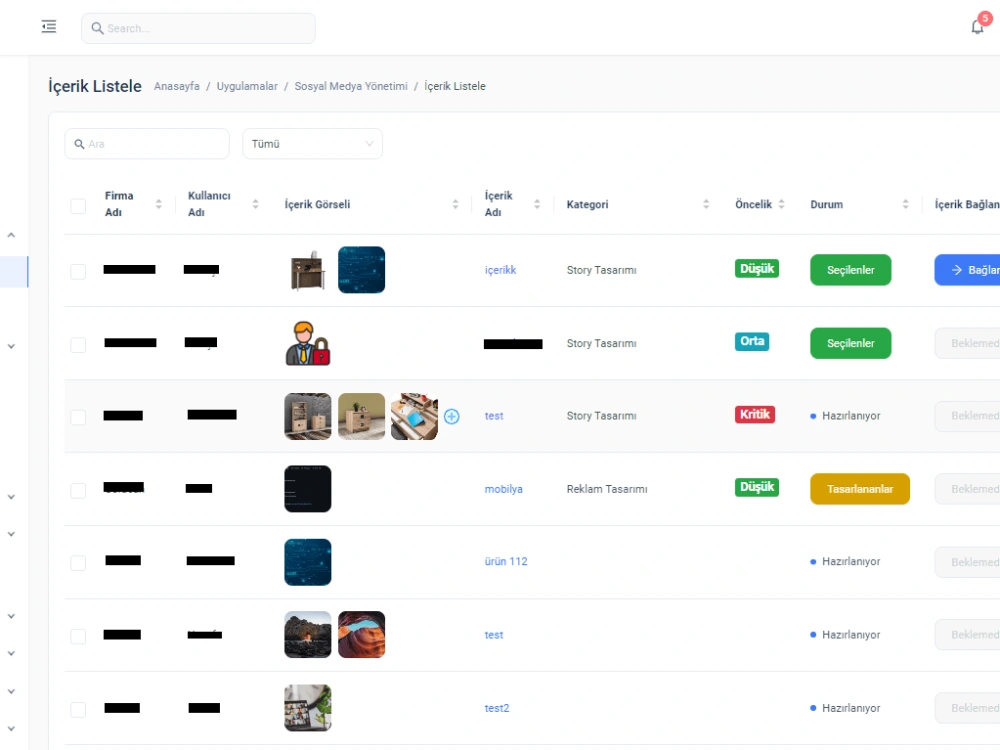Open the ürün 112 content link
Image resolution: width=1000 pixels, height=750 pixels.
pos(506,561)
